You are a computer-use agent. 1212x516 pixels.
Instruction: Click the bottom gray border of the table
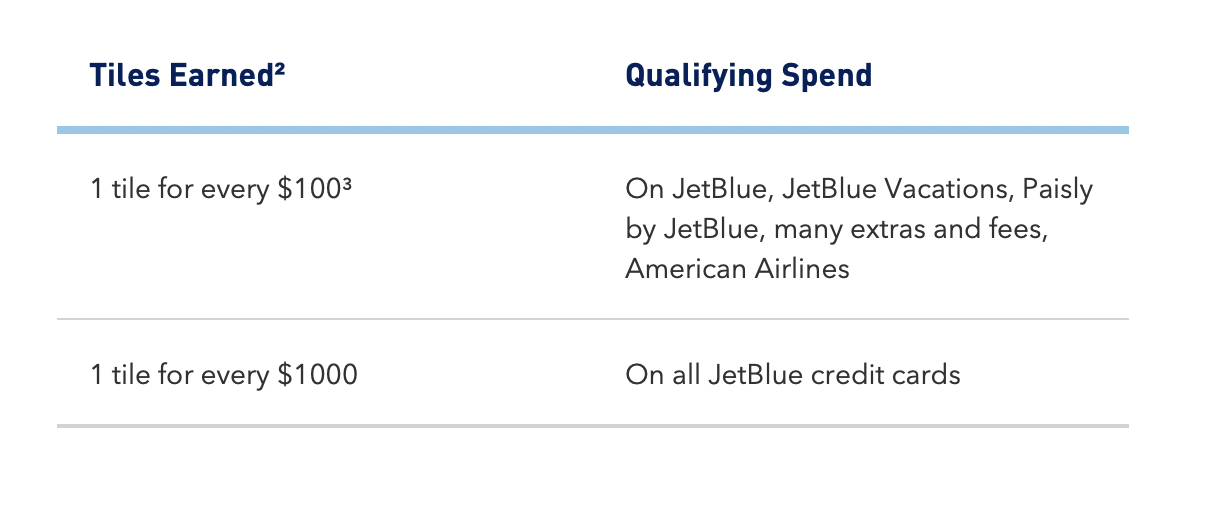[593, 426]
